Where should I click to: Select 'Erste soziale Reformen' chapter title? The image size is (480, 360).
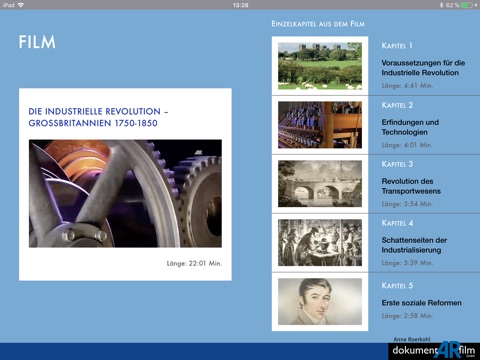(x=421, y=303)
